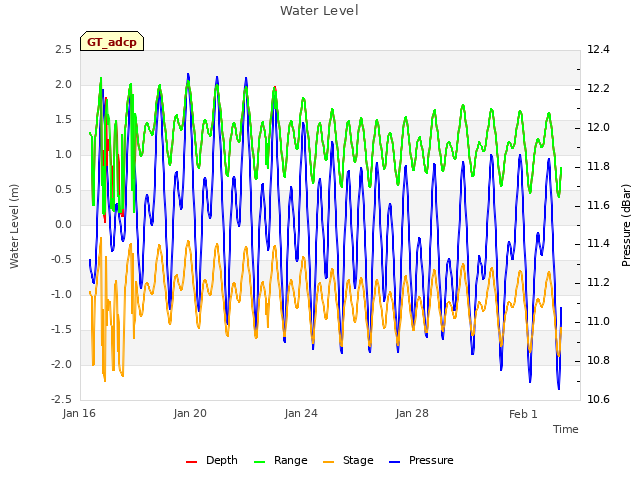Click the 11.4 pressure tick

click(598, 244)
